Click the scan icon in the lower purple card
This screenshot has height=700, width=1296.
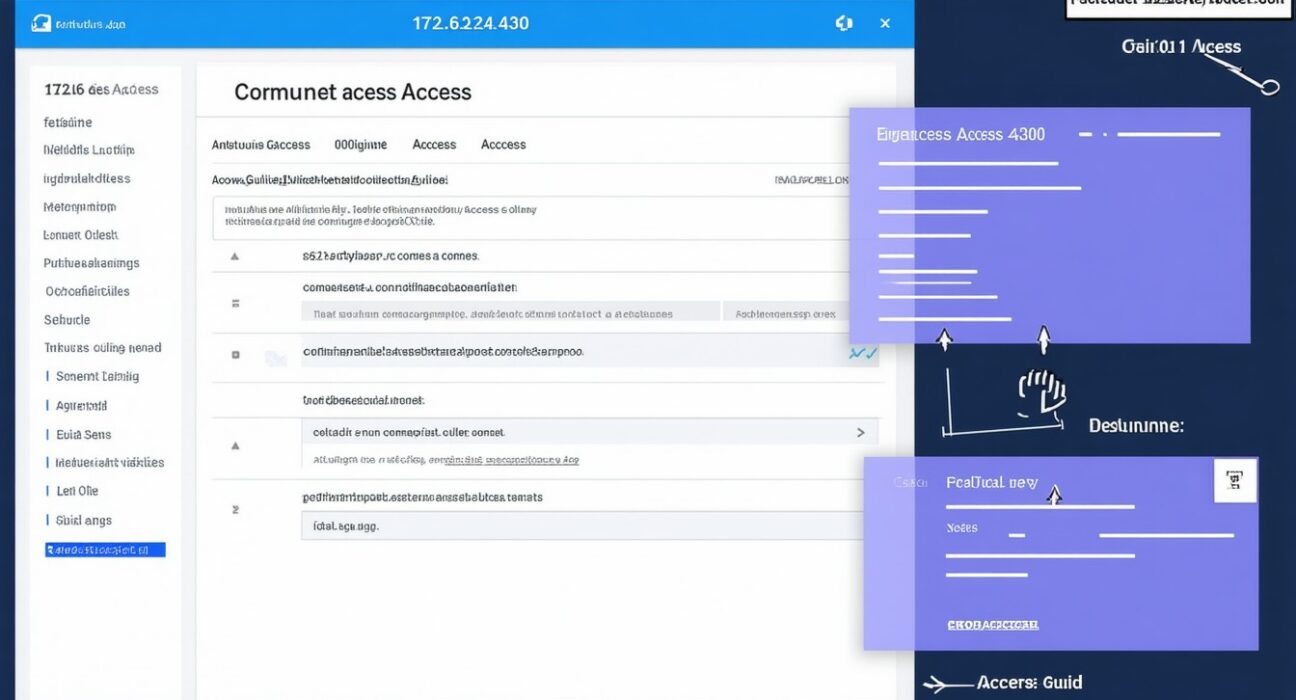pyautogui.click(x=1234, y=481)
